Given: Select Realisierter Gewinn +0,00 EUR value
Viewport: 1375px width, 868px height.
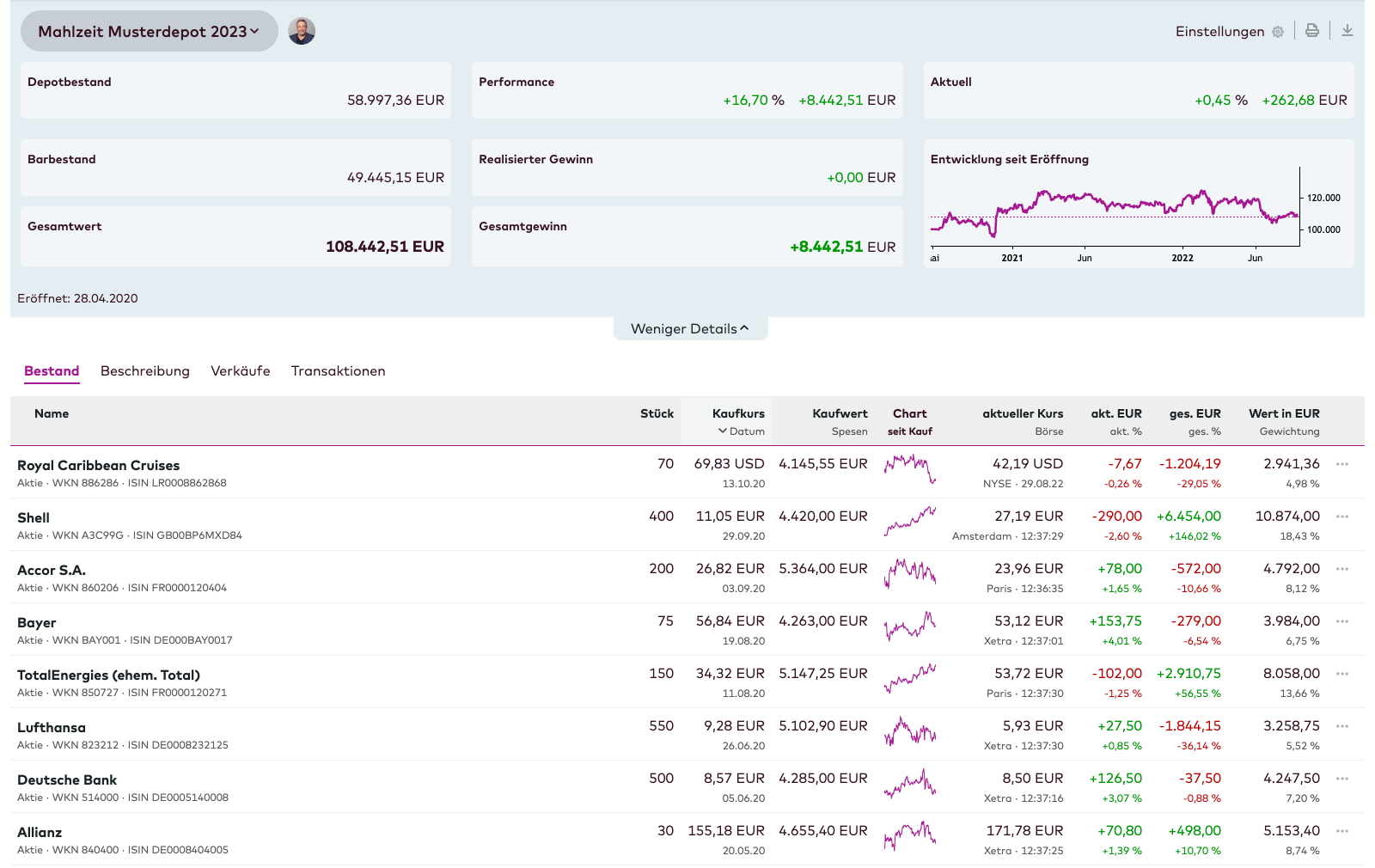Looking at the screenshot, I should click(861, 177).
